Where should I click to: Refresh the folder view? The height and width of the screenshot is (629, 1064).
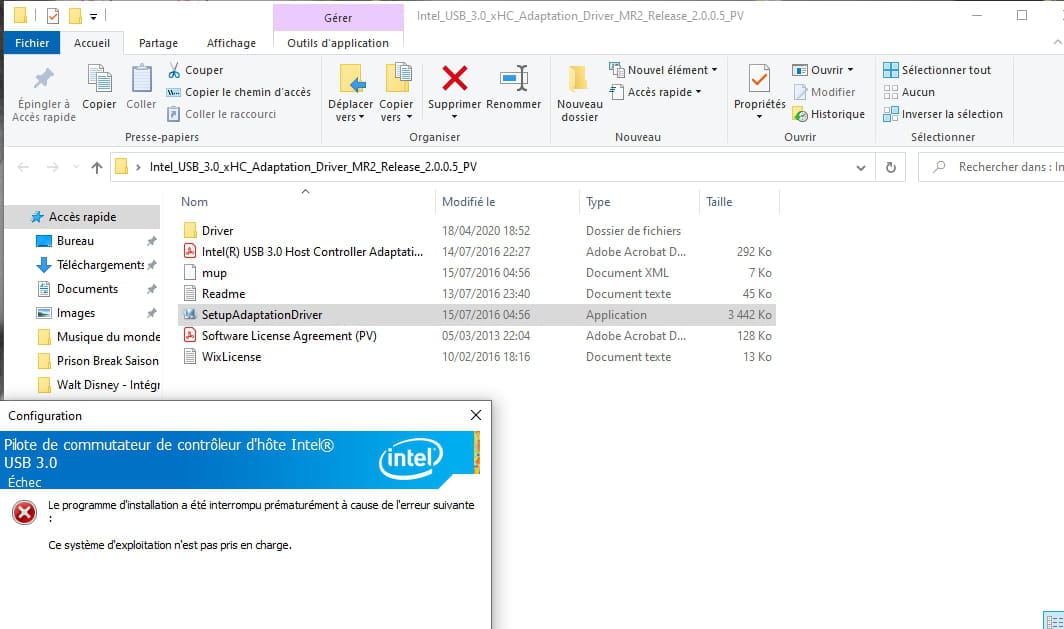tap(891, 167)
